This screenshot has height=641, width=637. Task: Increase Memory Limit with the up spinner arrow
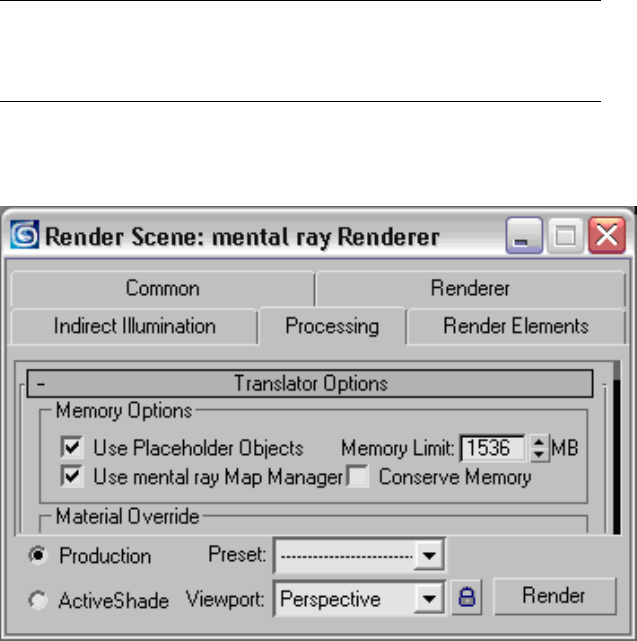[539, 442]
